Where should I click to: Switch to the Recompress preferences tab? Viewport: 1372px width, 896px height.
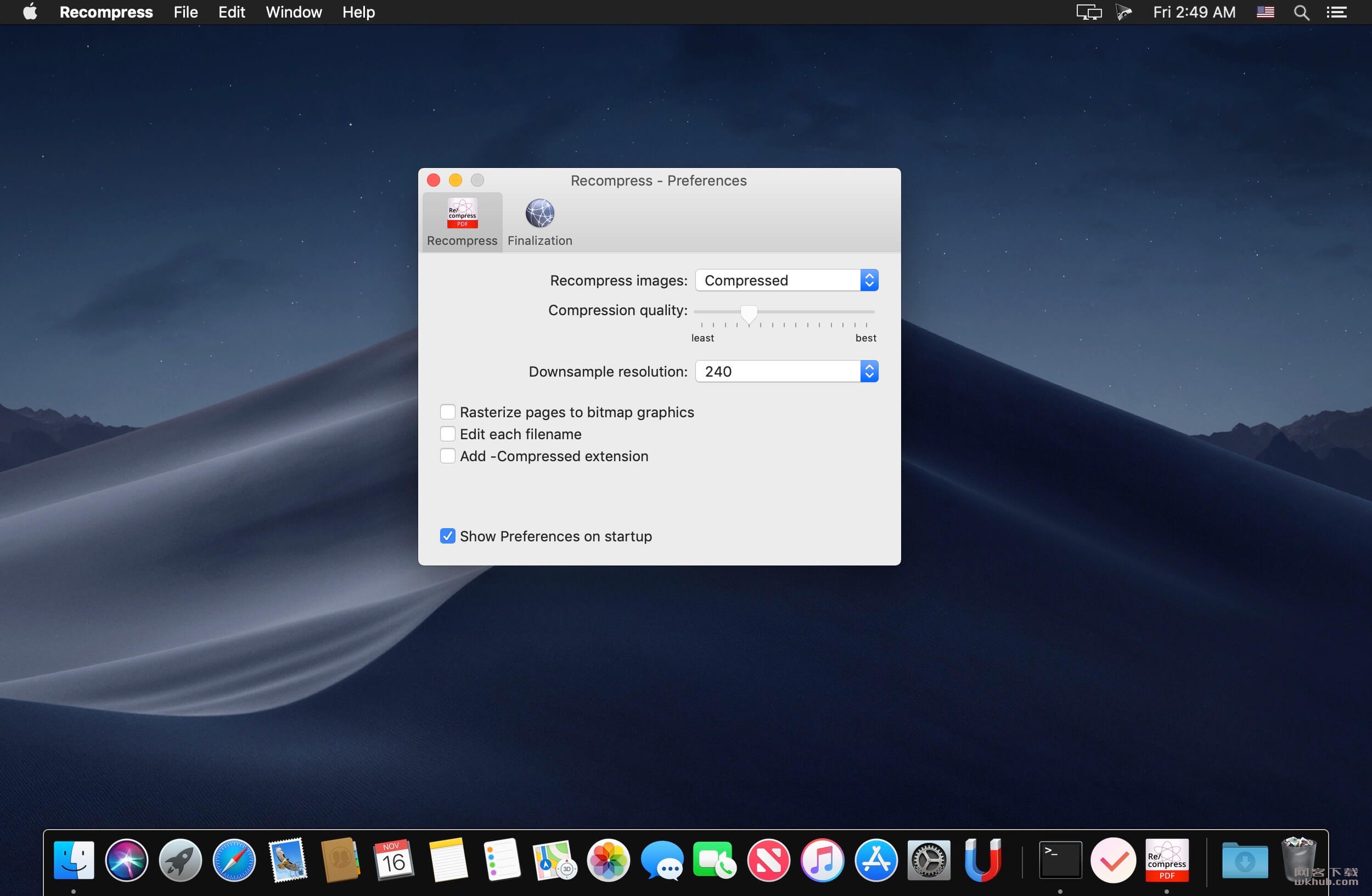pyautogui.click(x=462, y=222)
